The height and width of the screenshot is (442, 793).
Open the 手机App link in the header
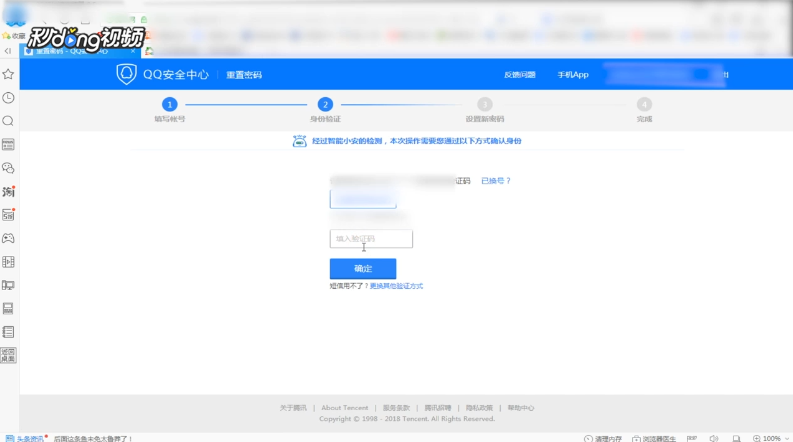(573, 75)
